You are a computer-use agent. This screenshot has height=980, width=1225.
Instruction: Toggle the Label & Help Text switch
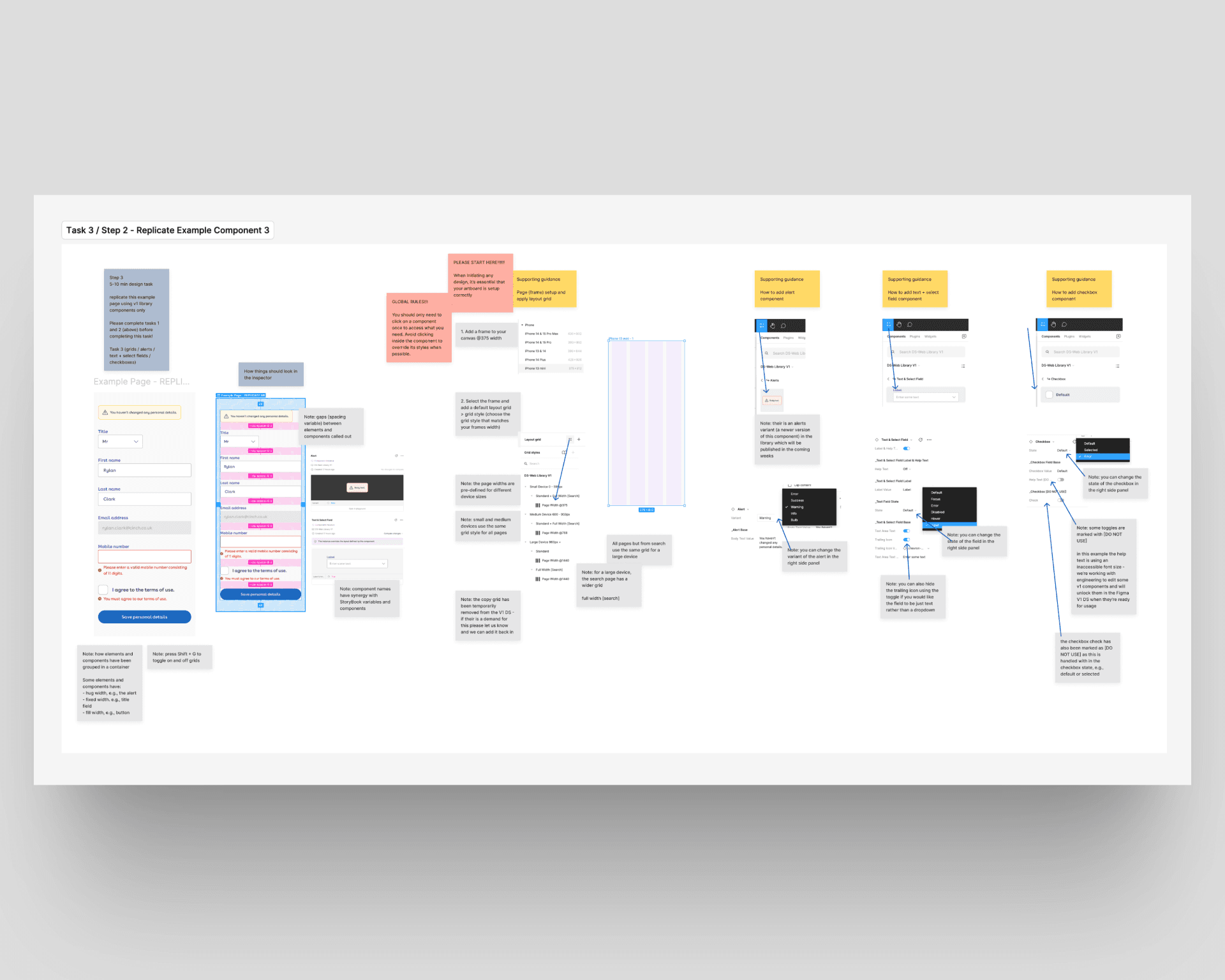906,449
